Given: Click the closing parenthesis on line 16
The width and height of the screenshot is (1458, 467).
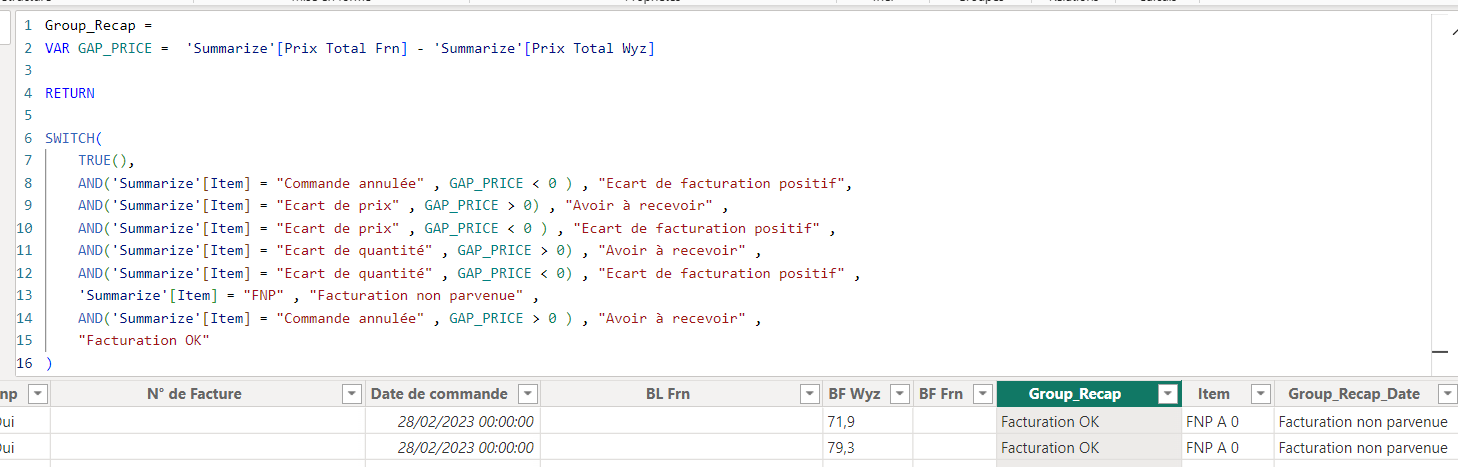Looking at the screenshot, I should pos(49,363).
